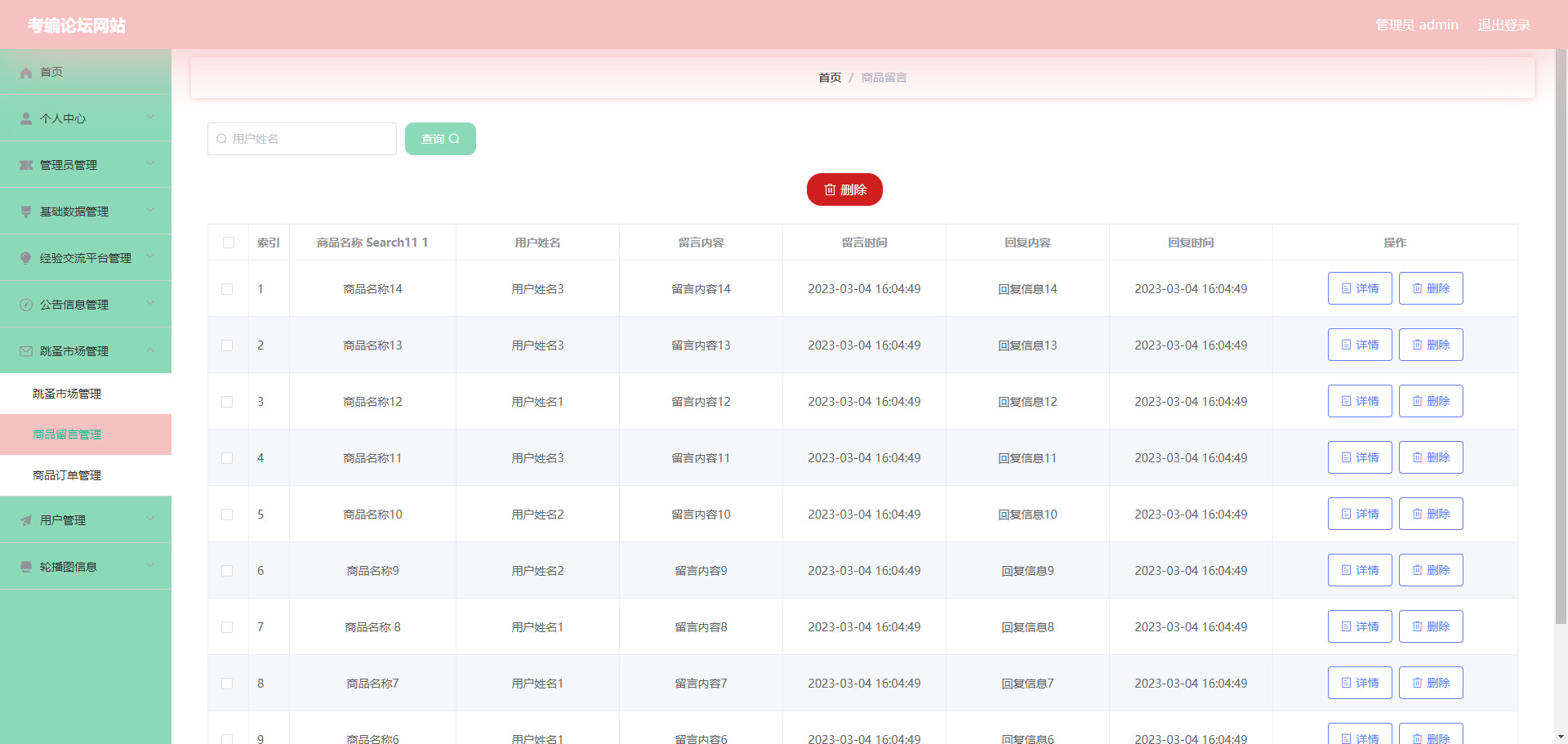Click the search magnifier icon in 用户姓名 field
Viewport: 1568px width, 744px height.
[x=221, y=139]
